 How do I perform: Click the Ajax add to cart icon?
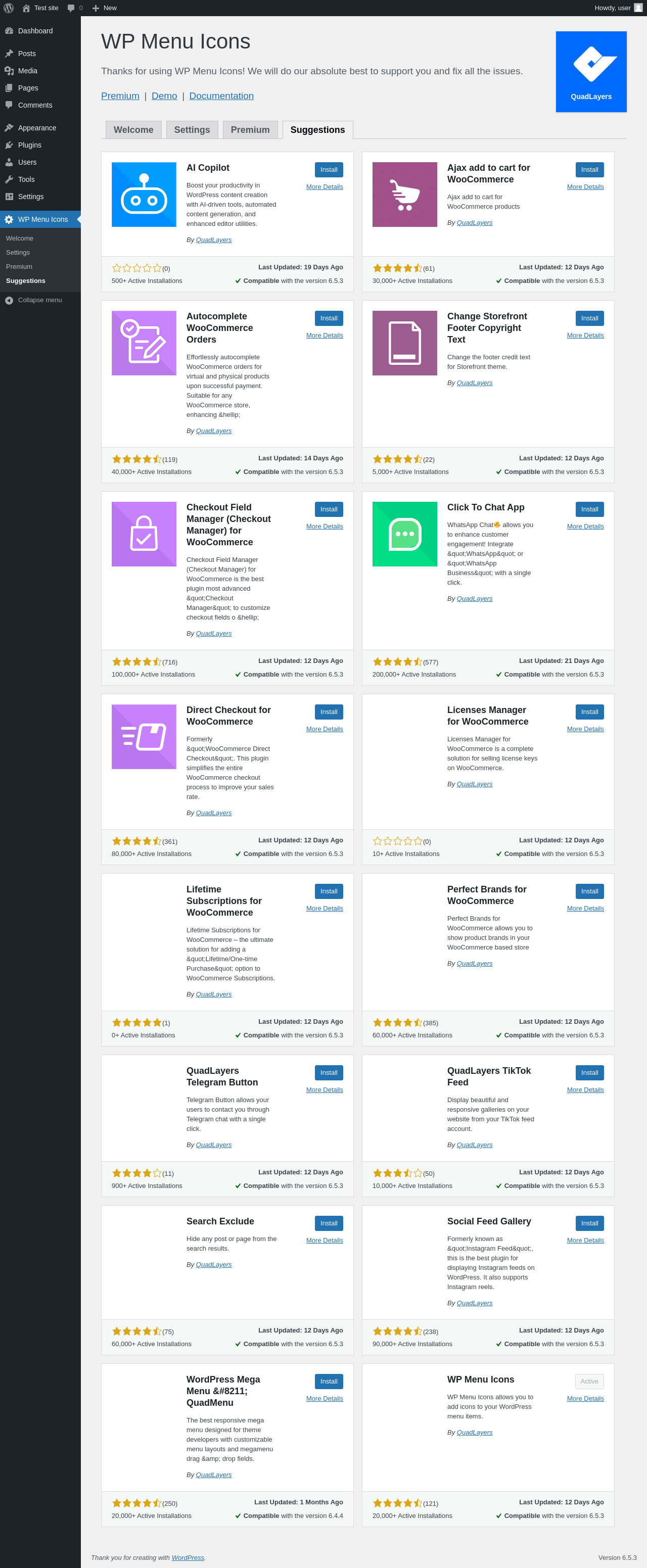[405, 194]
